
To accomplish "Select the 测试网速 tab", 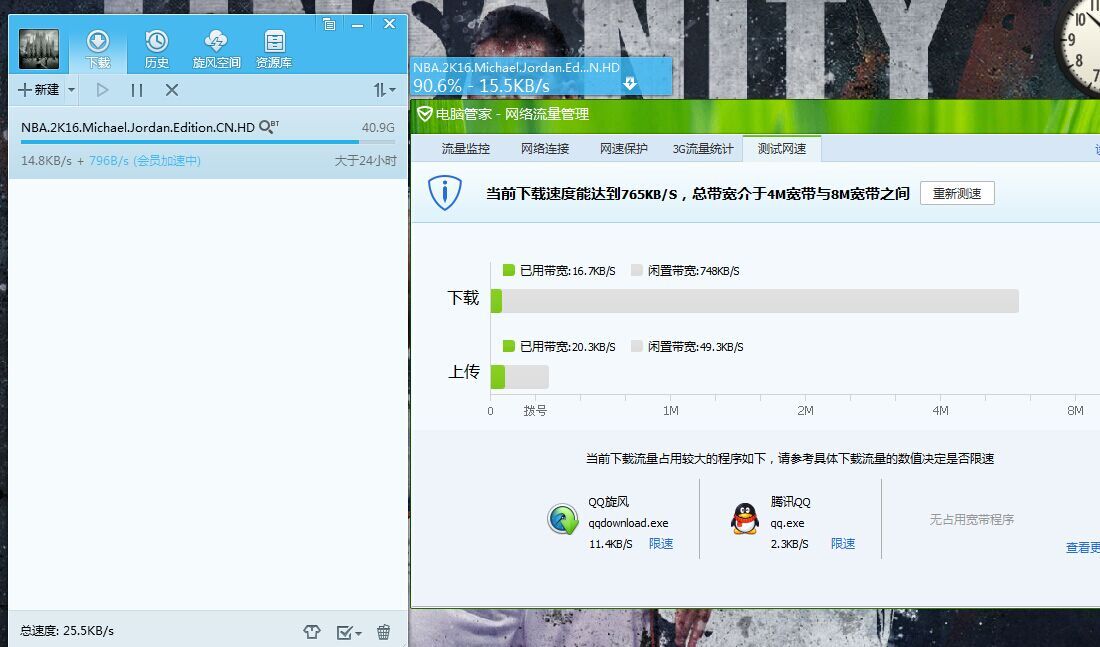I will click(x=782, y=149).
